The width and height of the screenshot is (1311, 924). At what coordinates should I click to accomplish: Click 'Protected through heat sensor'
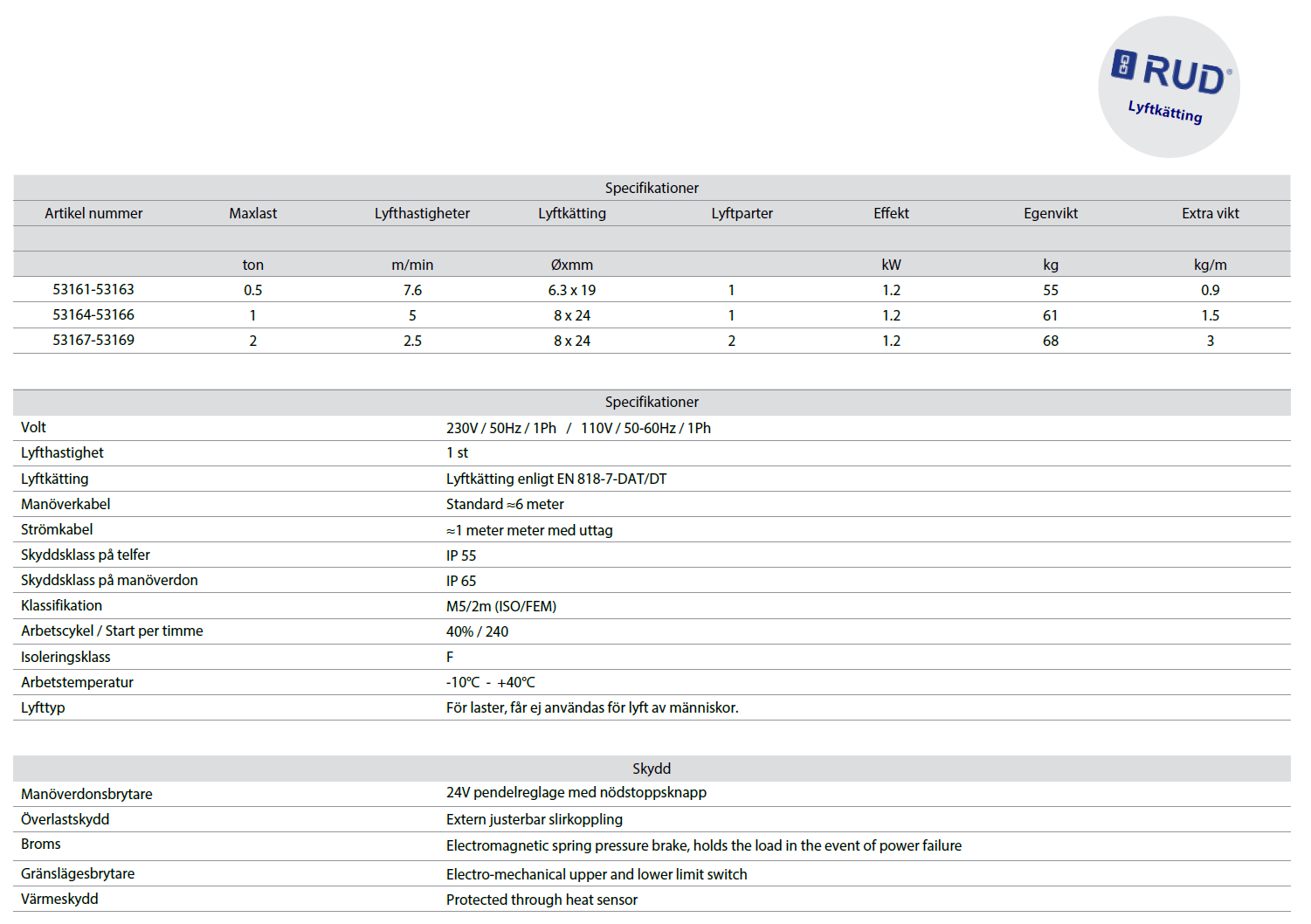click(x=542, y=900)
